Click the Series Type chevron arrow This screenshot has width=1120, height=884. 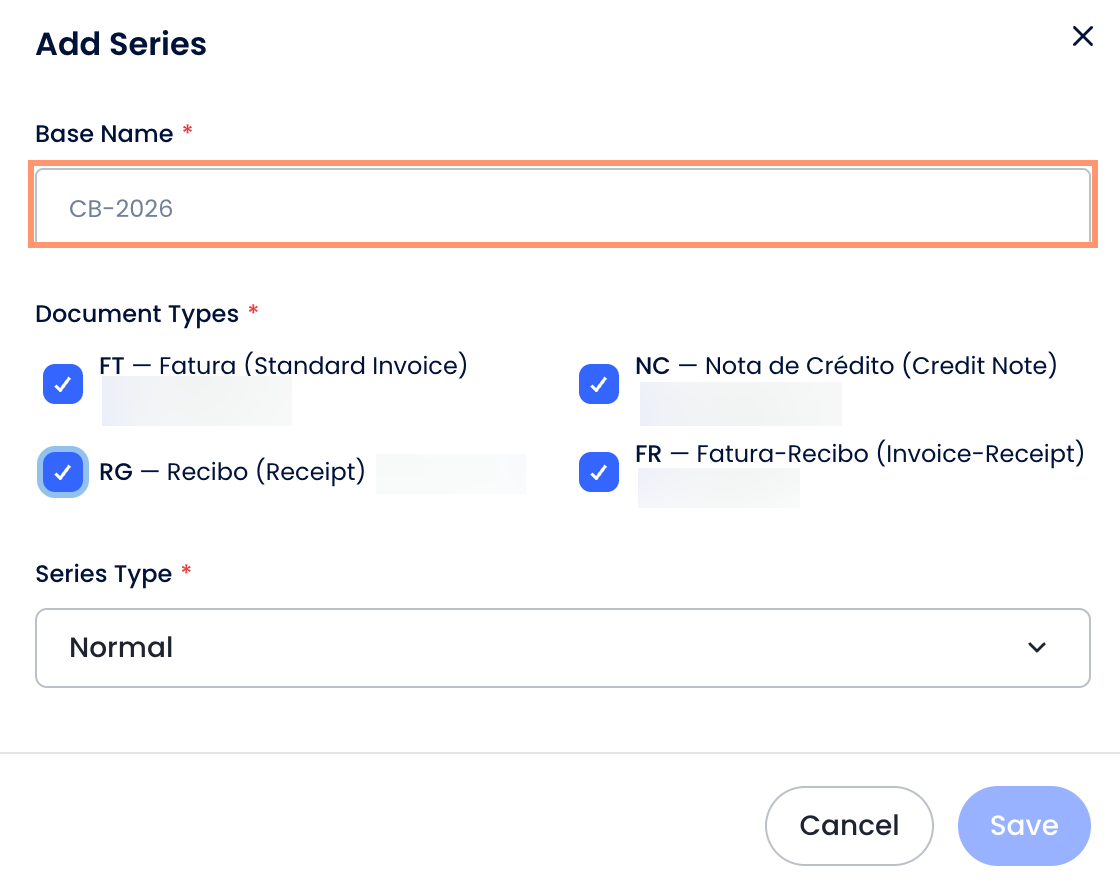click(1037, 648)
